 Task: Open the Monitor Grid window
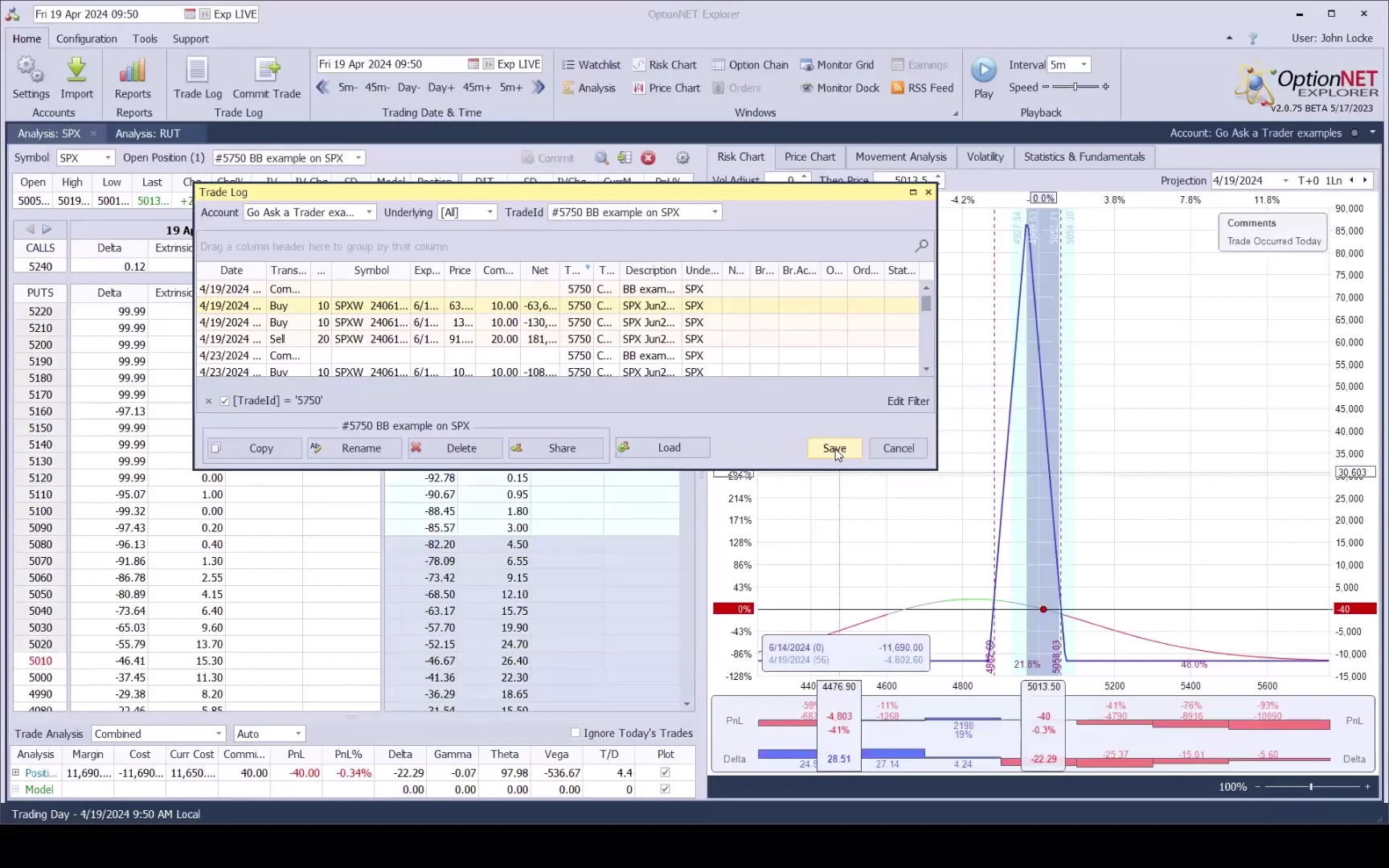(x=837, y=65)
